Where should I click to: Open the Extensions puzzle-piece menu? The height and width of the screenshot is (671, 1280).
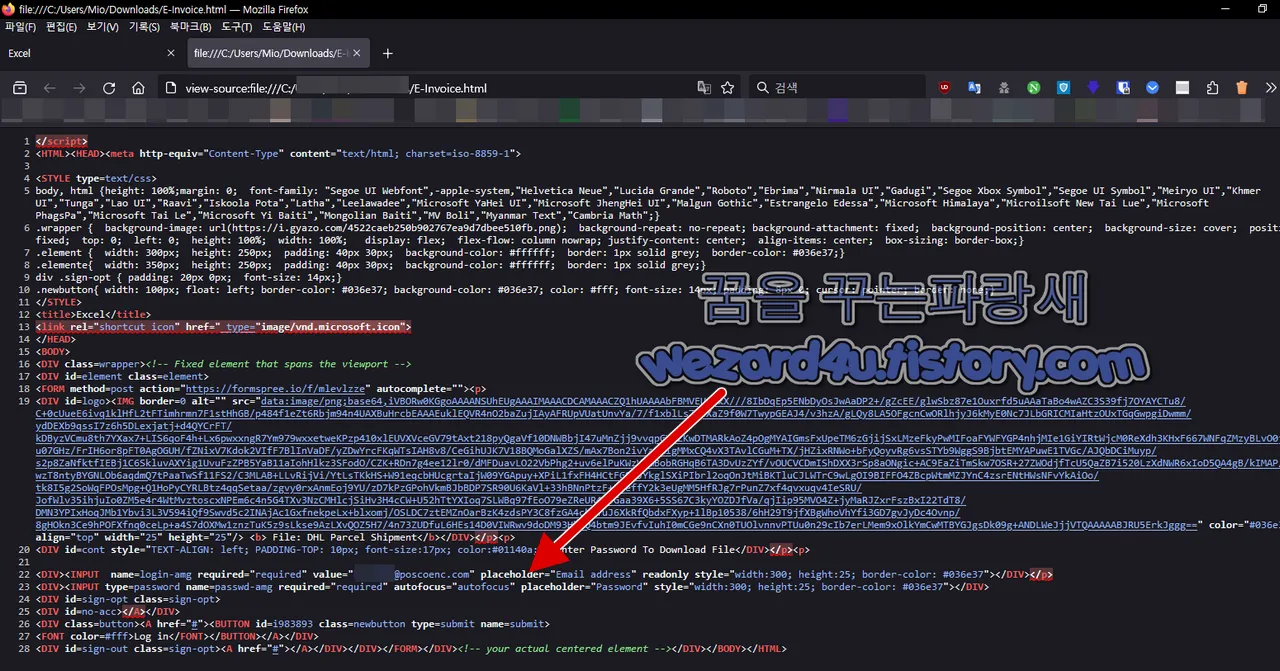tap(1212, 88)
